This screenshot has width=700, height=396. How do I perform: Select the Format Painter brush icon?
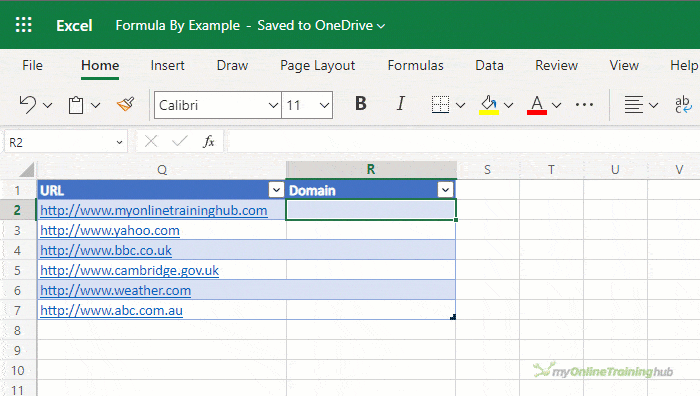point(125,105)
